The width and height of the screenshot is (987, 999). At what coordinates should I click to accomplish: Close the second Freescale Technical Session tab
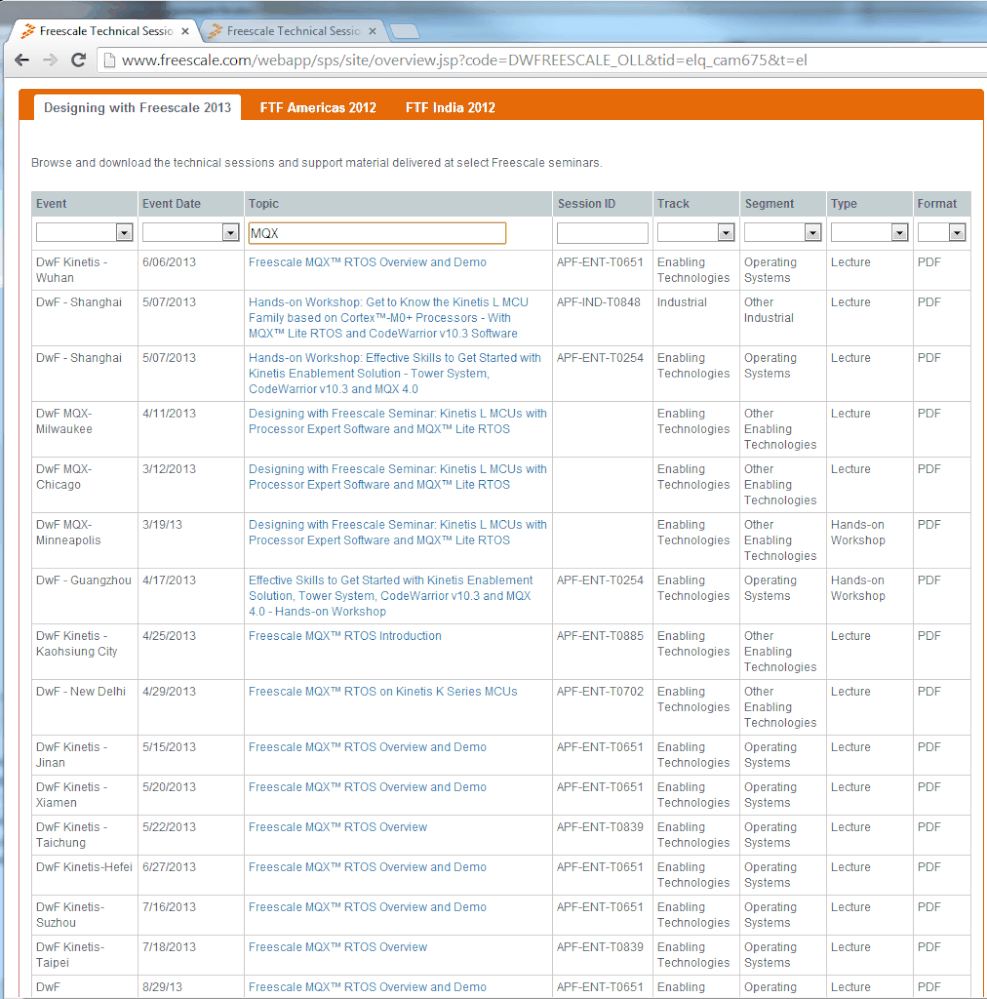coord(371,30)
